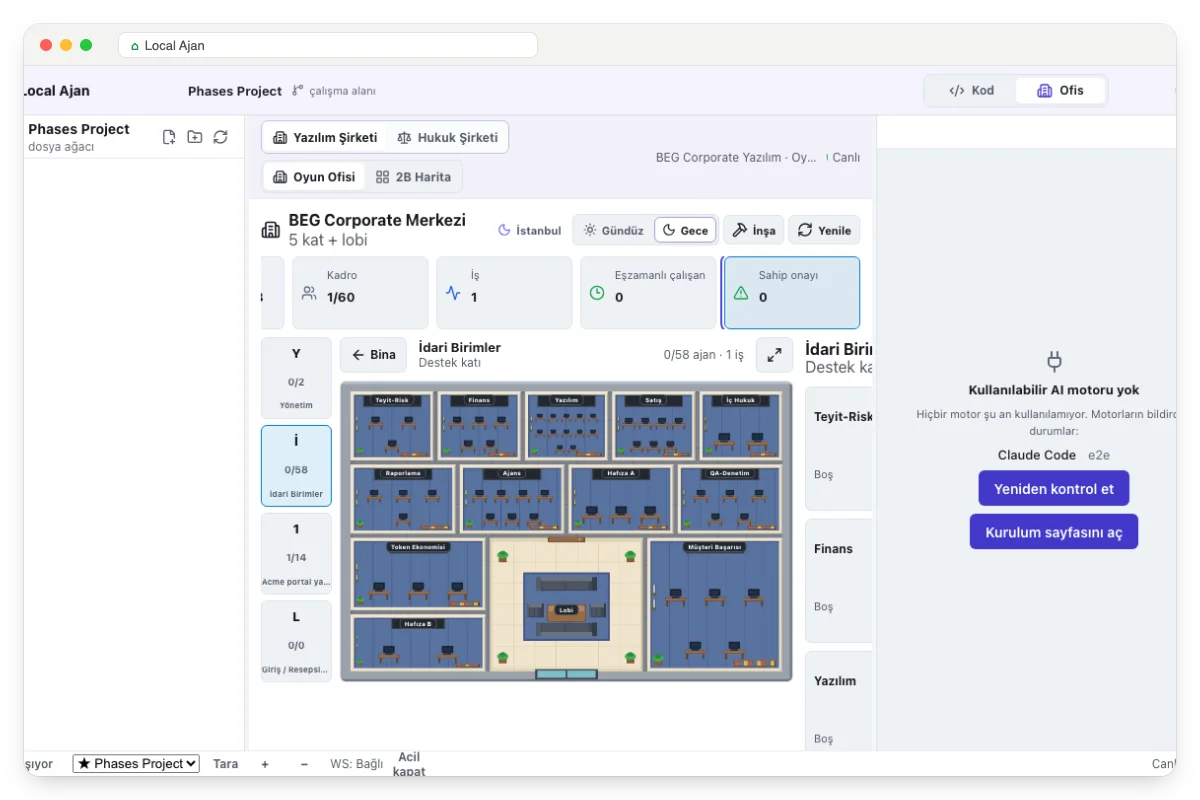This screenshot has height=800, width=1200.
Task: Click the Lobi room on the floor map
Action: [567, 607]
